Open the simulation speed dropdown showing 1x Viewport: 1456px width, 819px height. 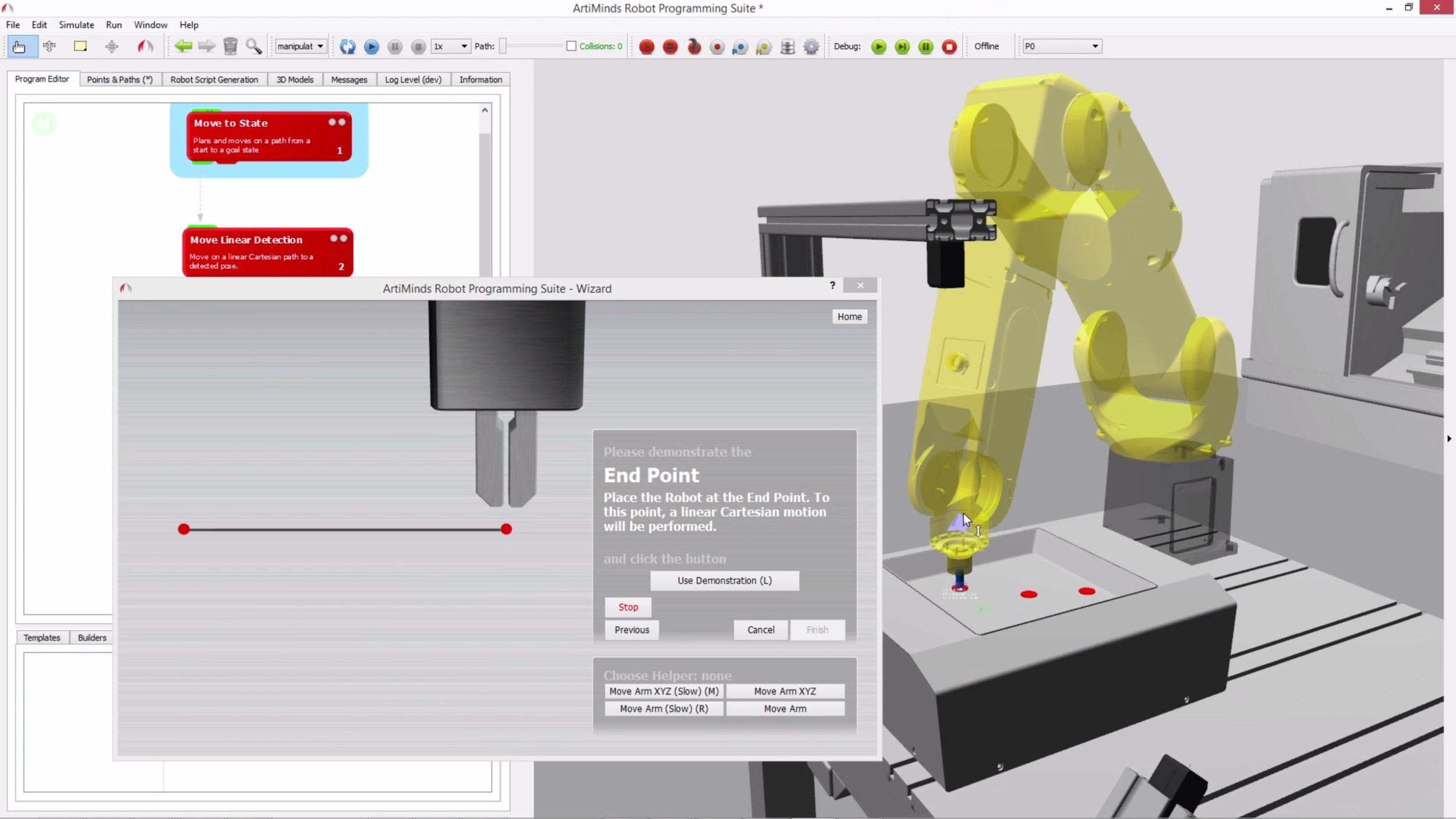(x=450, y=46)
